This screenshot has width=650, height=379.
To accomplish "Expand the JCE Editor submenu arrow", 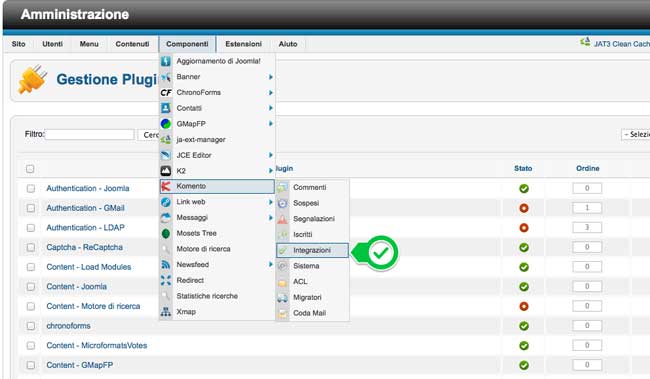I will pos(270,155).
